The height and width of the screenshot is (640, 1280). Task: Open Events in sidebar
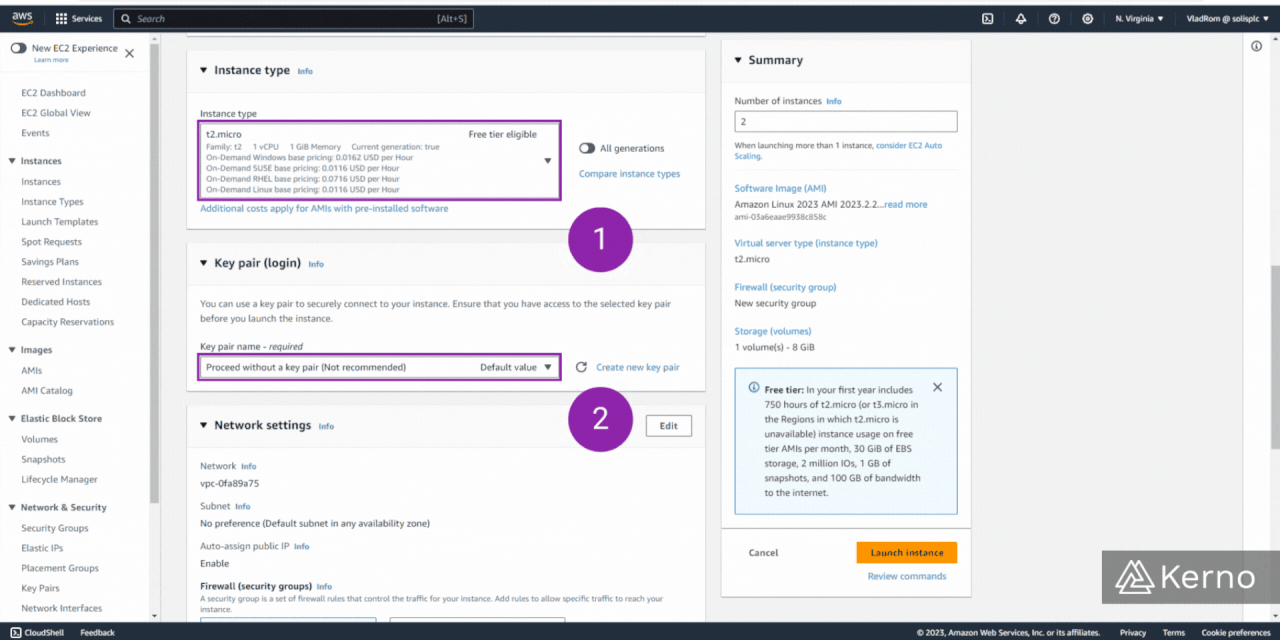click(35, 133)
